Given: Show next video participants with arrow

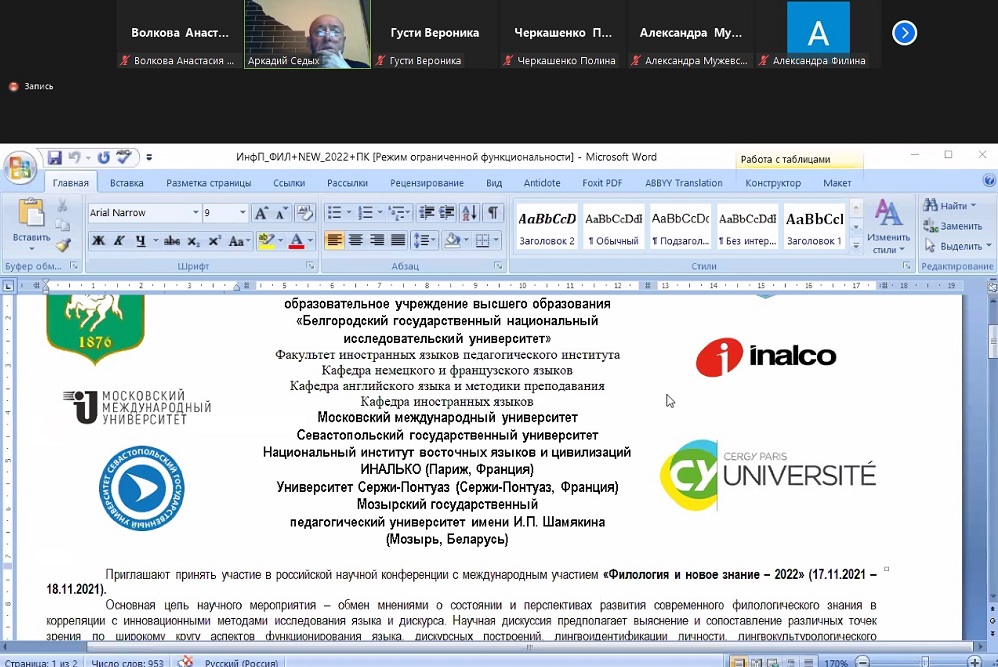Looking at the screenshot, I should click(904, 33).
